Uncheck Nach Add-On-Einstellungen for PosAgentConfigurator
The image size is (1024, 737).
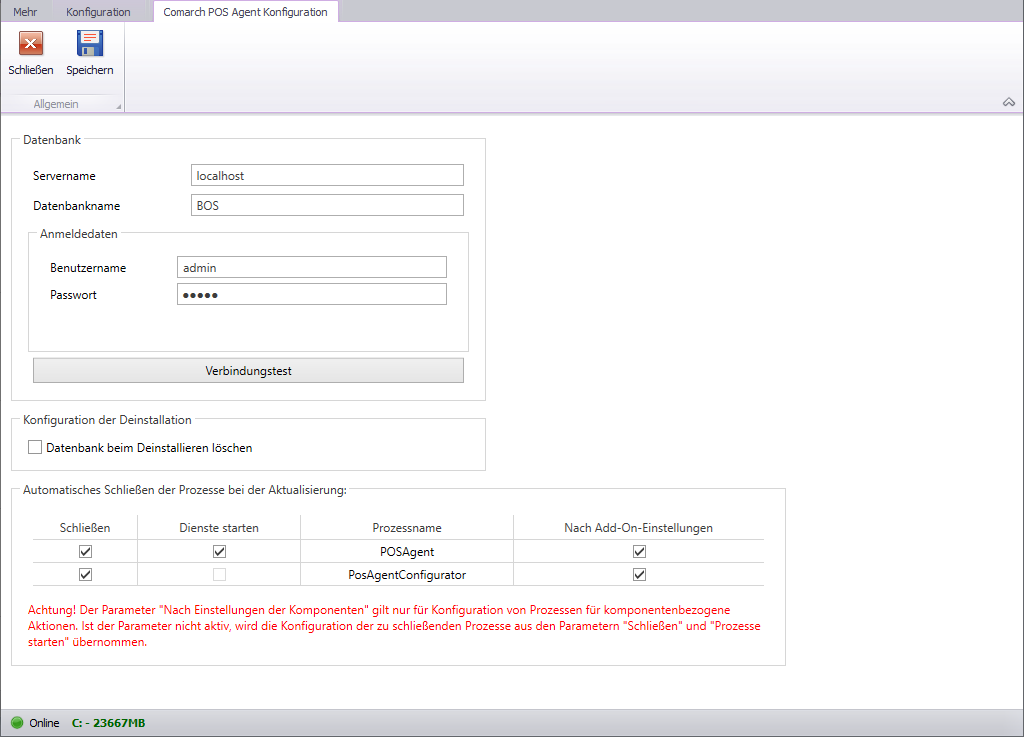tap(639, 574)
